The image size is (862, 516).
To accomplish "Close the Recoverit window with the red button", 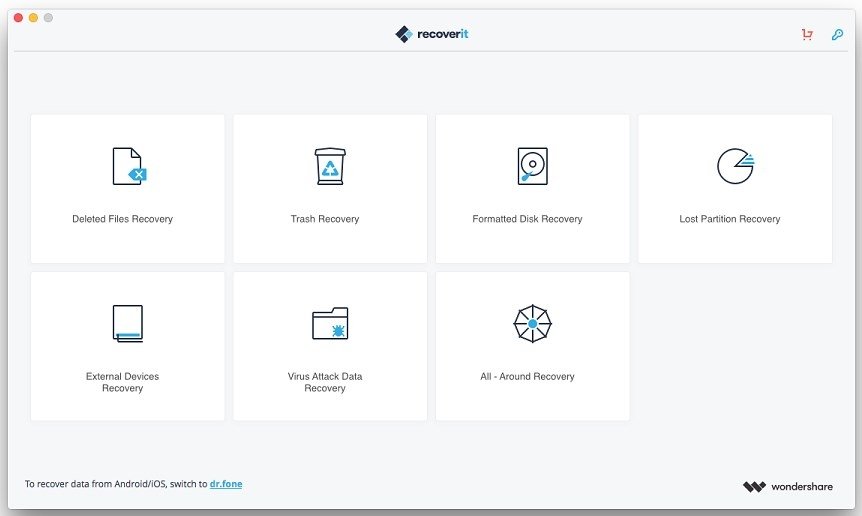I will [18, 18].
